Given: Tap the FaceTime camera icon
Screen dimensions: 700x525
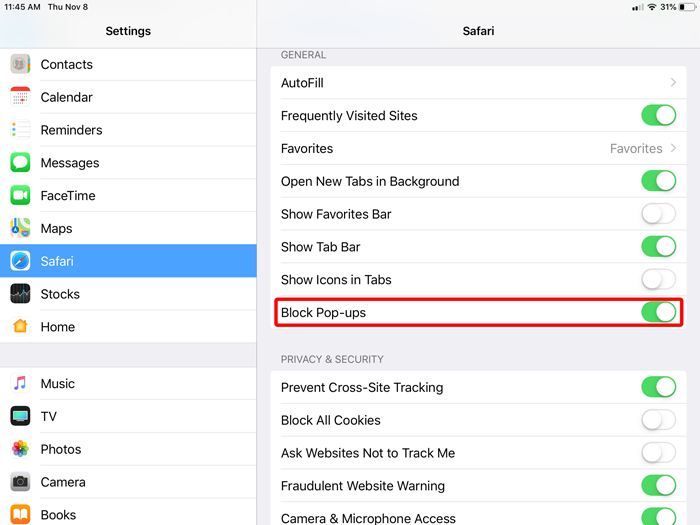Looking at the screenshot, I should (x=20, y=196).
